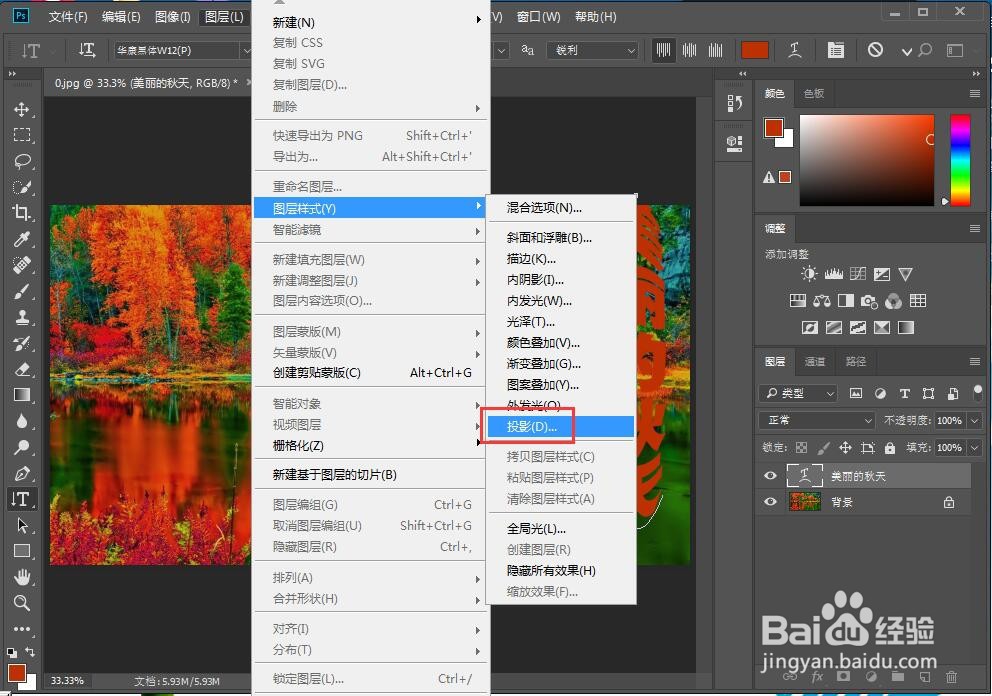Click the Hand tool in the toolbar
The image size is (992, 696).
click(x=22, y=577)
